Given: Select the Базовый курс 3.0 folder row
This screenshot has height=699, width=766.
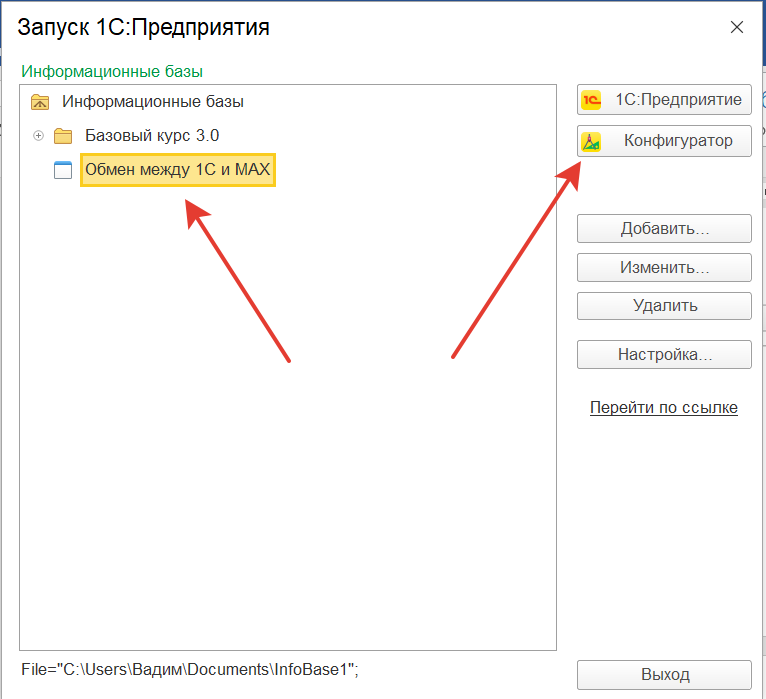Looking at the screenshot, I should (x=151, y=135).
